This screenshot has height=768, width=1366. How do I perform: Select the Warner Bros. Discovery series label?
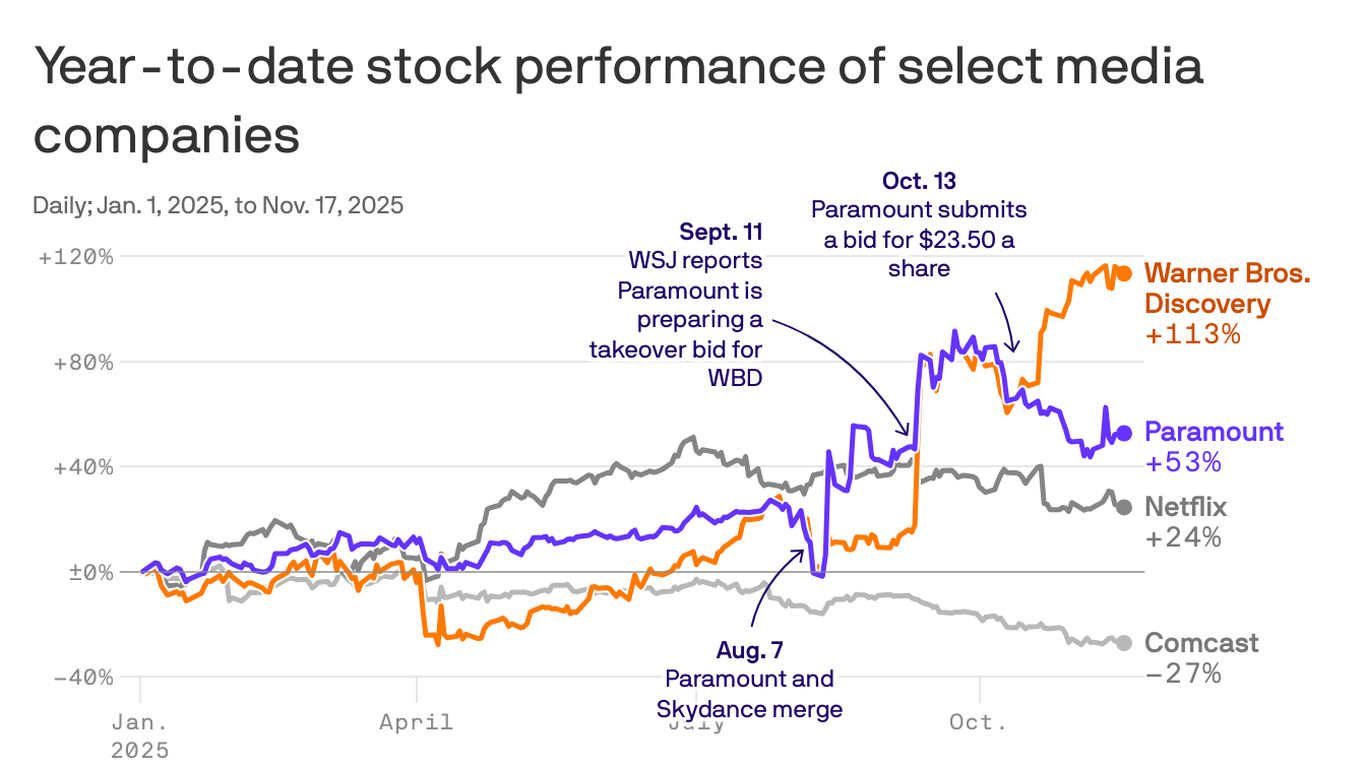pos(1226,288)
